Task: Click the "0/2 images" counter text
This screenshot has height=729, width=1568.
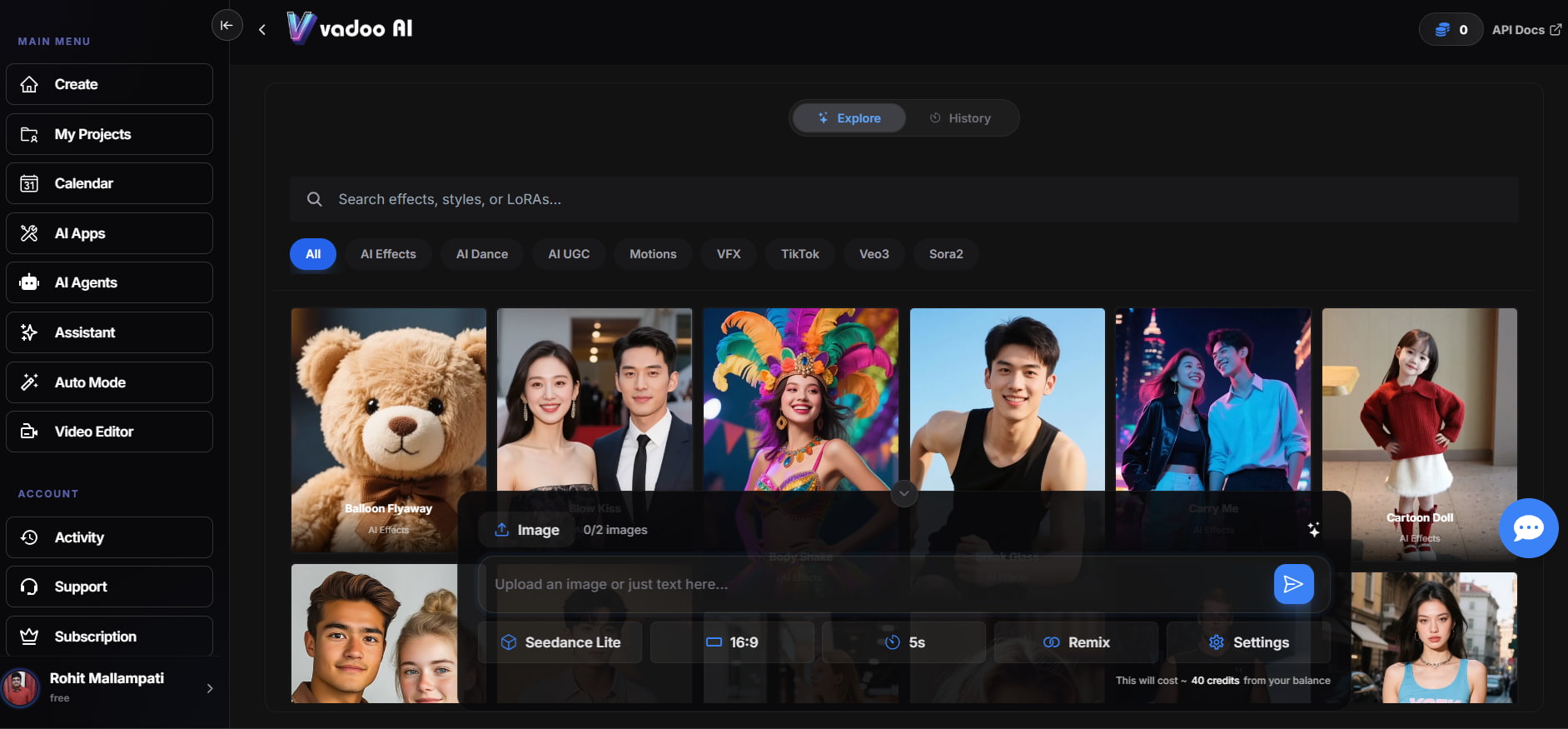Action: pos(615,530)
